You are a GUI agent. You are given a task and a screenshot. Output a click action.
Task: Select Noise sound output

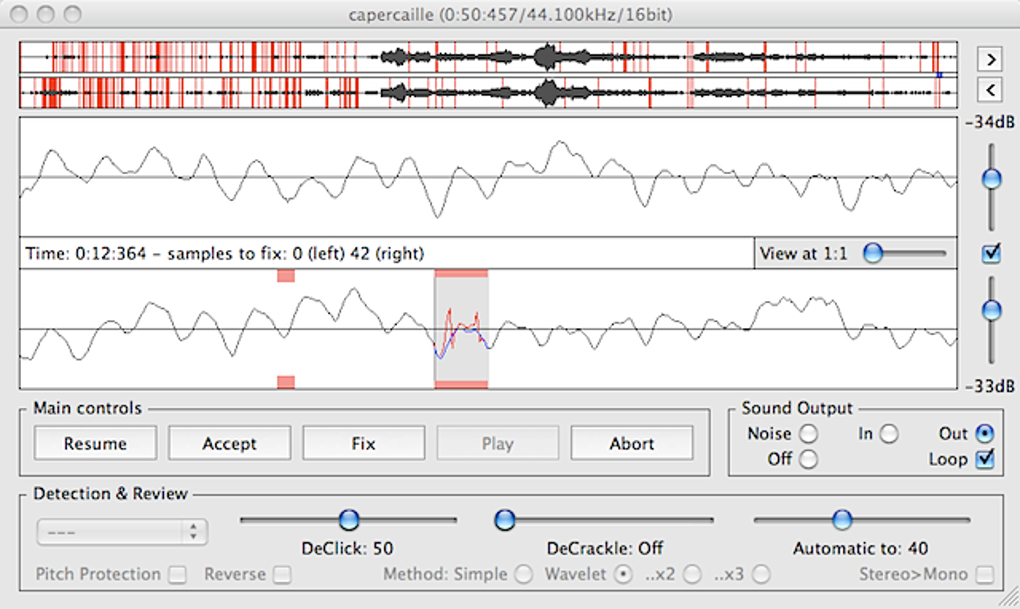pos(808,434)
